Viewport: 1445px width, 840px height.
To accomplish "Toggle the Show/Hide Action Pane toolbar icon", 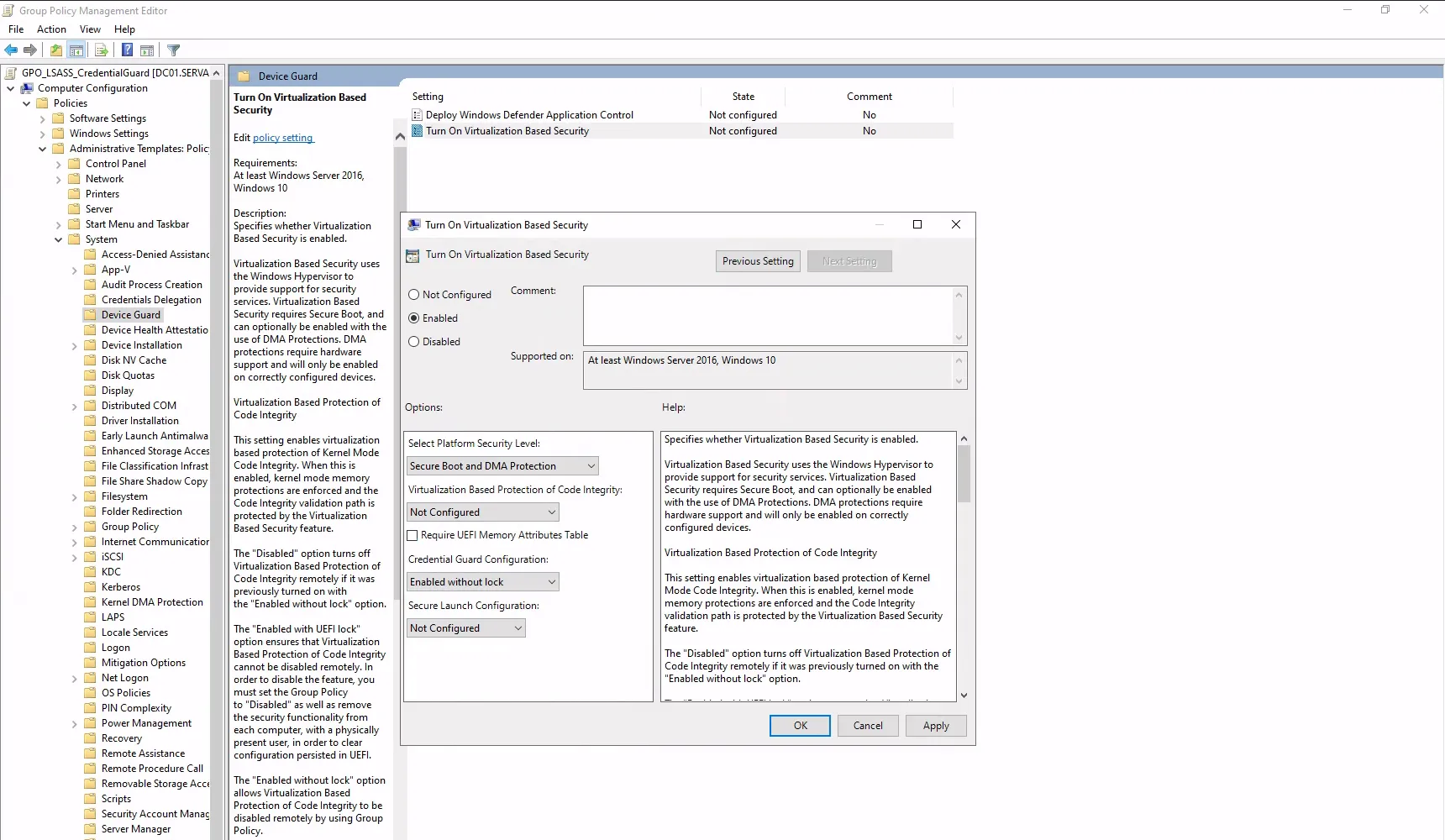I will tap(147, 50).
